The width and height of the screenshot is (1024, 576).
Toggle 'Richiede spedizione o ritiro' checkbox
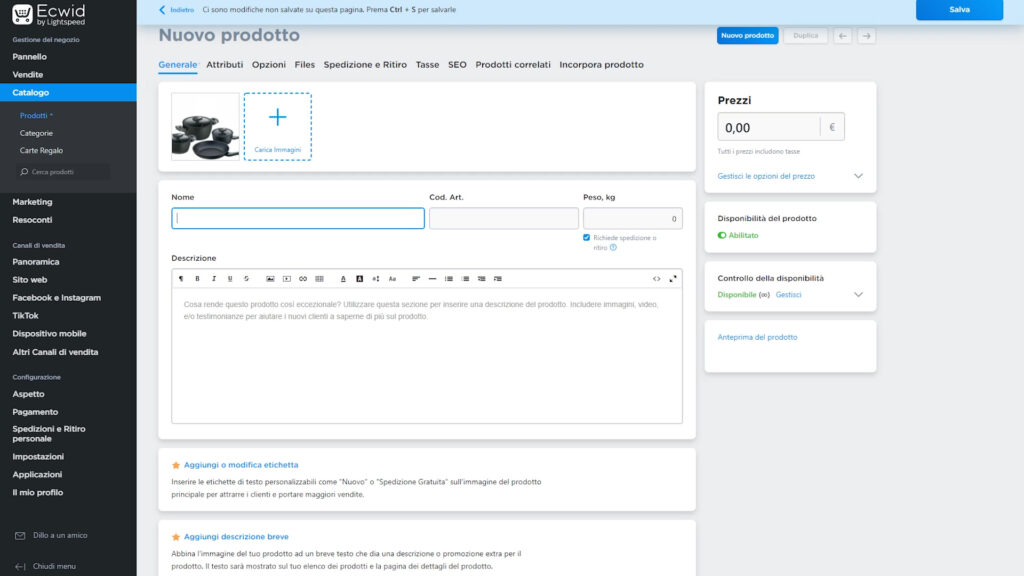coord(587,238)
